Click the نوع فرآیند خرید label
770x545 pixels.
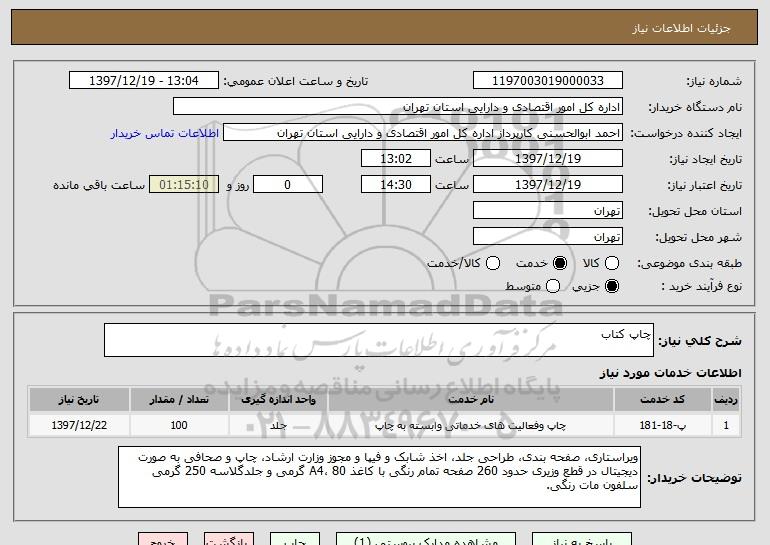701,286
